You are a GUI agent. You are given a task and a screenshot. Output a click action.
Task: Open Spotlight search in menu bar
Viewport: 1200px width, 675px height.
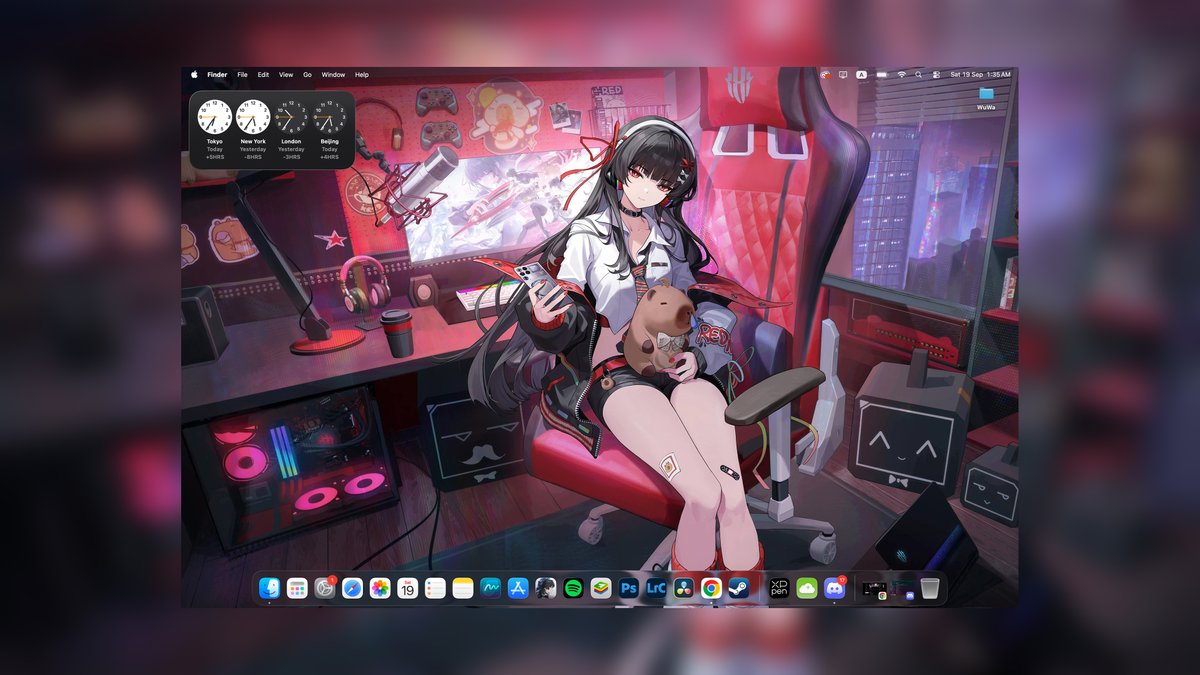919,74
